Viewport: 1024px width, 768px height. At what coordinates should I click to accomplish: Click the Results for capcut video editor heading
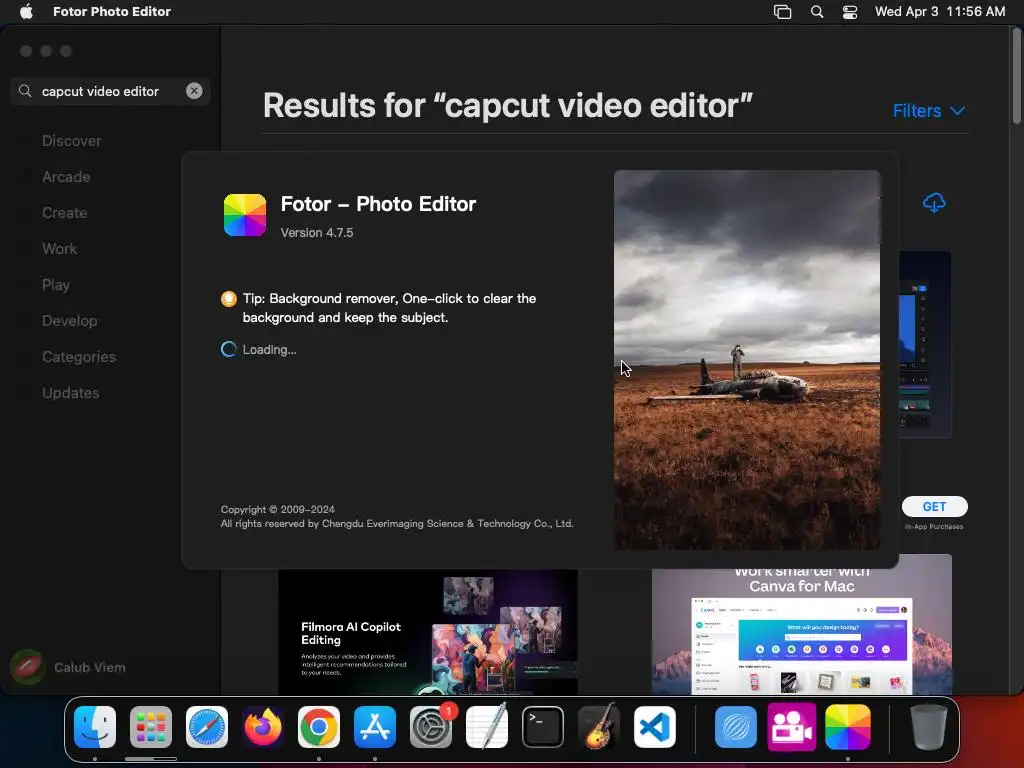pyautogui.click(x=507, y=106)
